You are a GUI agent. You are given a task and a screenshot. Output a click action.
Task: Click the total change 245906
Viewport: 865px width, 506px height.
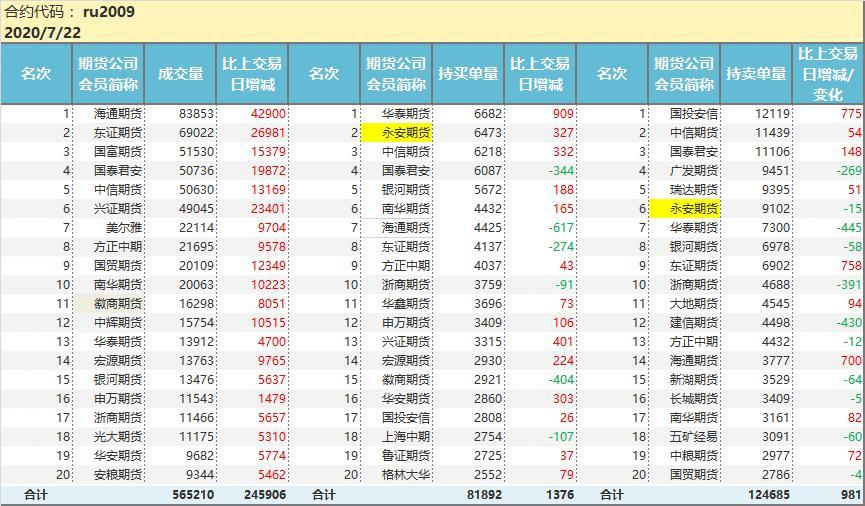[265, 494]
